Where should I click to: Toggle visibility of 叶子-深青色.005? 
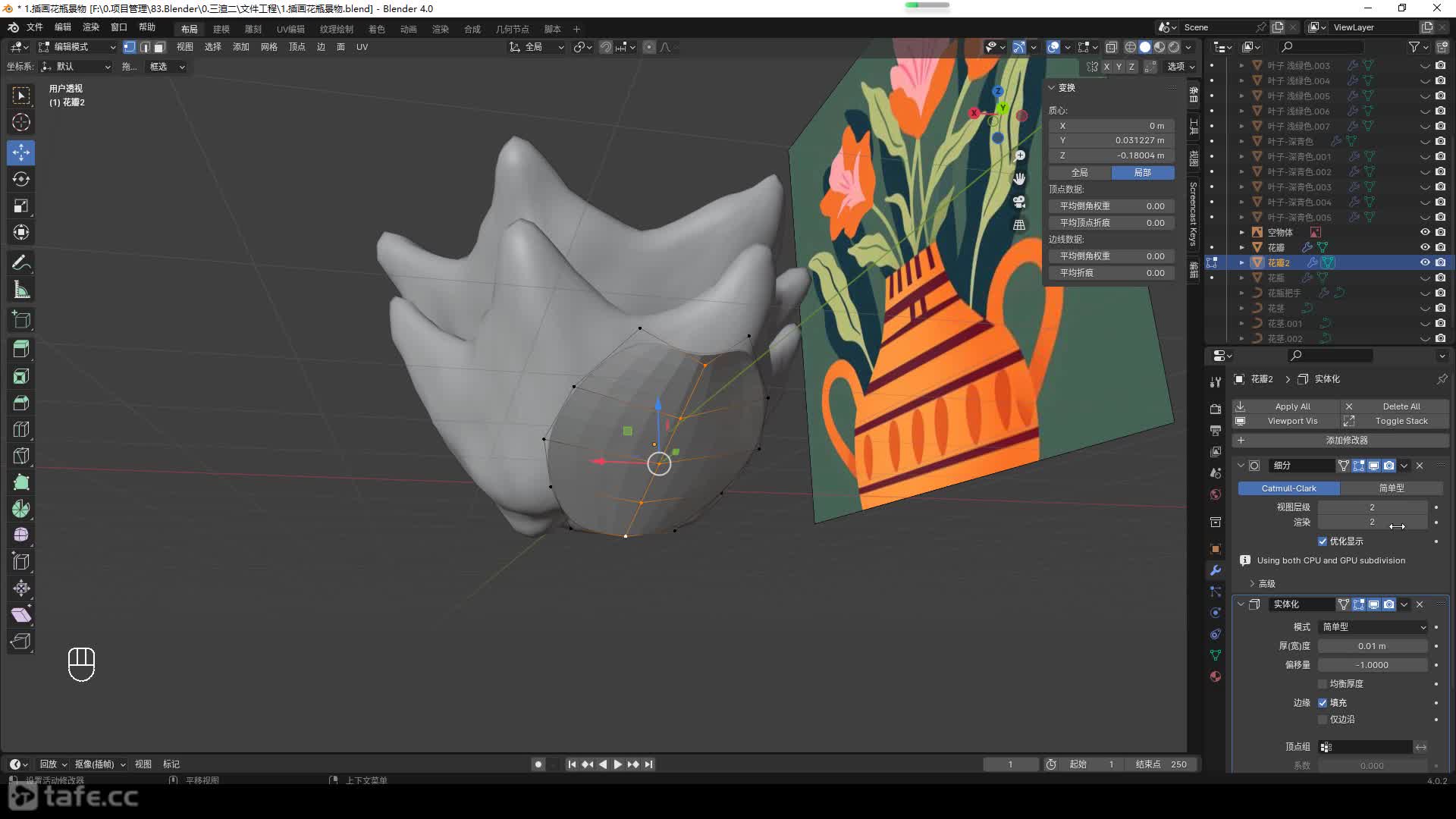click(1425, 217)
